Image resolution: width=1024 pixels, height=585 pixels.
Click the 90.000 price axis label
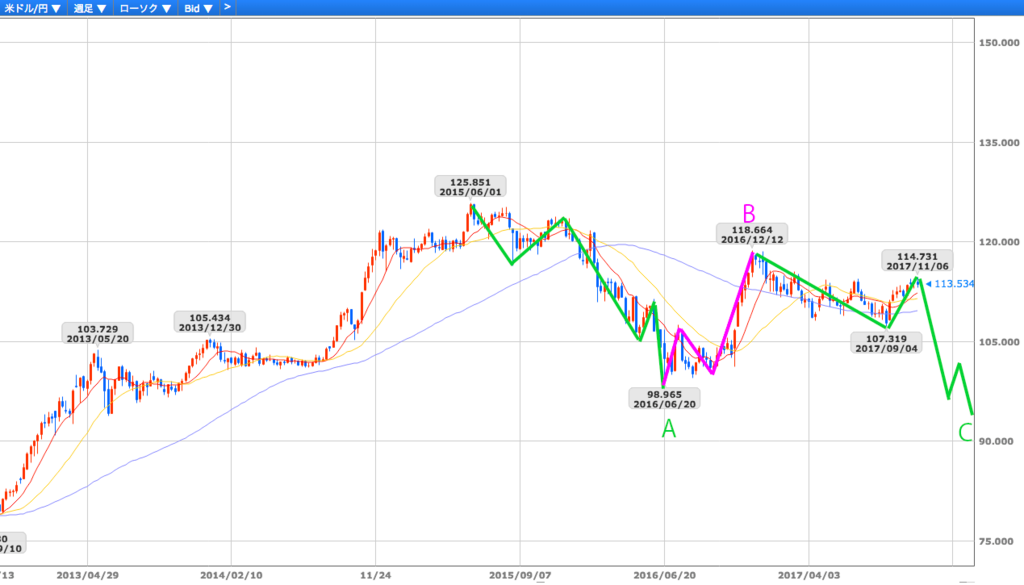(x=996, y=441)
